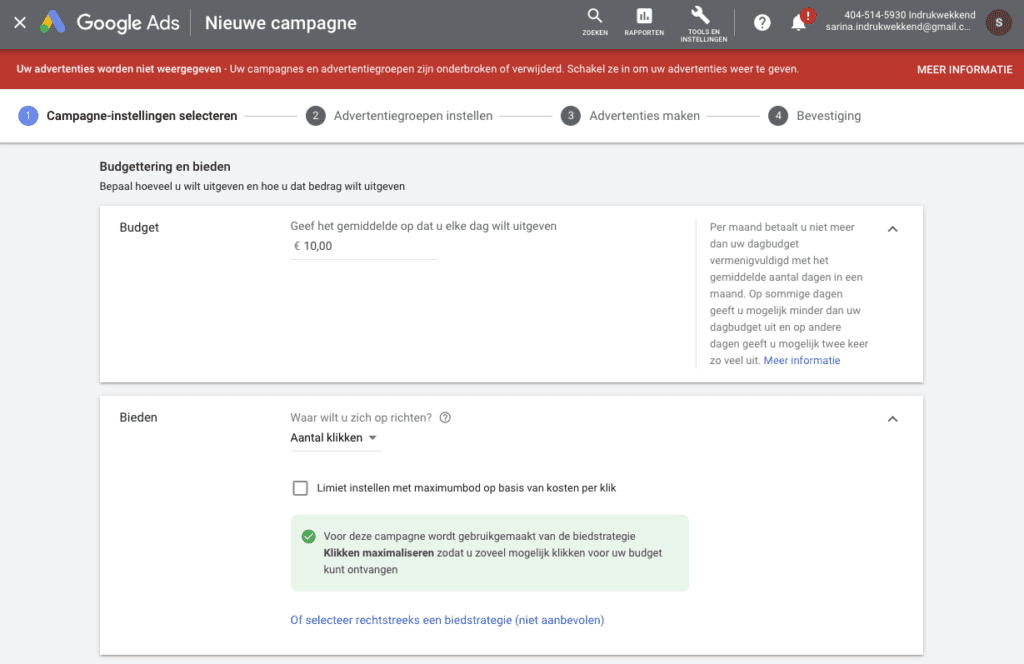Click MEER INFORMATIE in the red banner
The image size is (1024, 664).
(964, 70)
